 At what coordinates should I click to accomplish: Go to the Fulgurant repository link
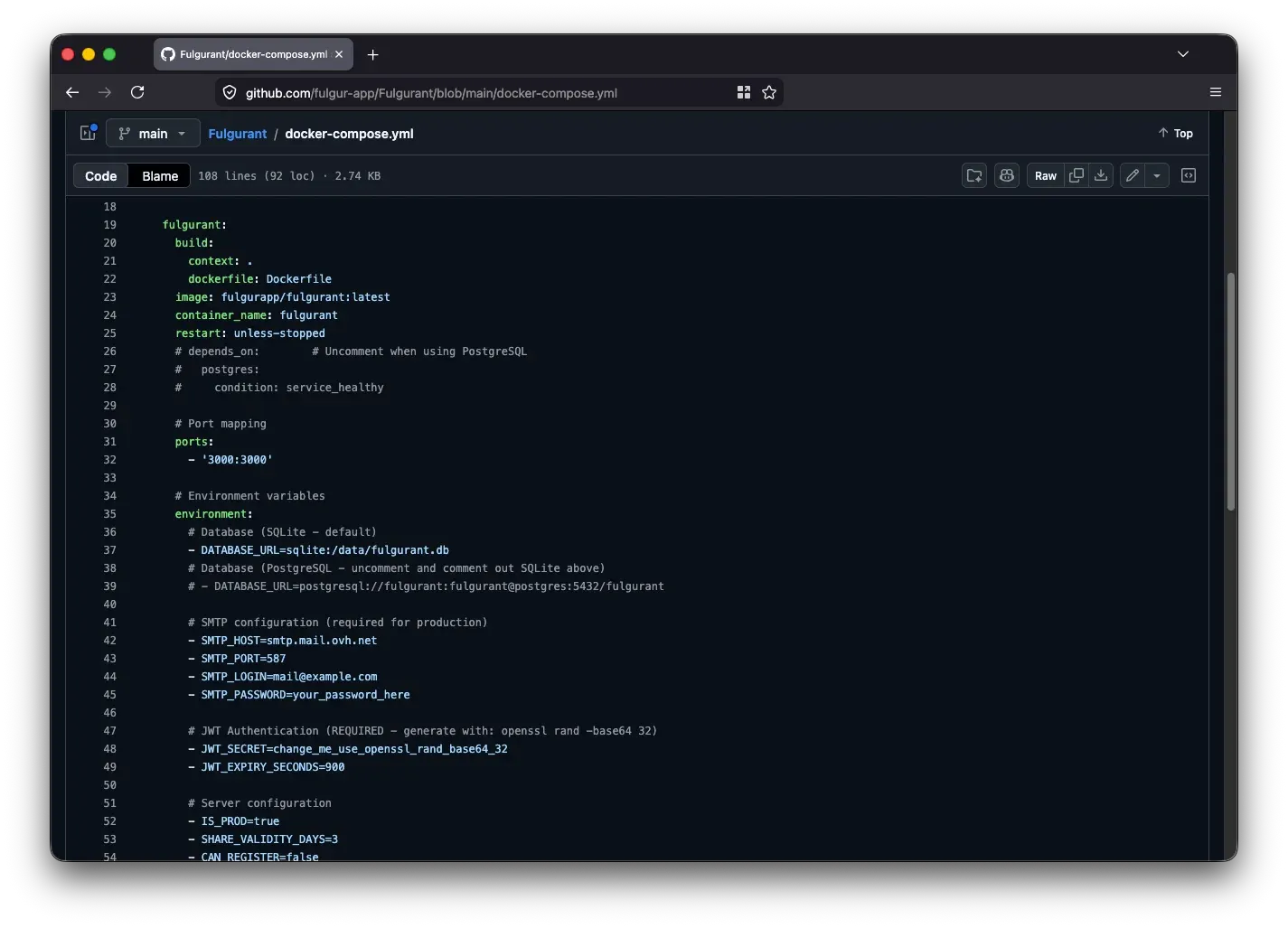point(237,134)
